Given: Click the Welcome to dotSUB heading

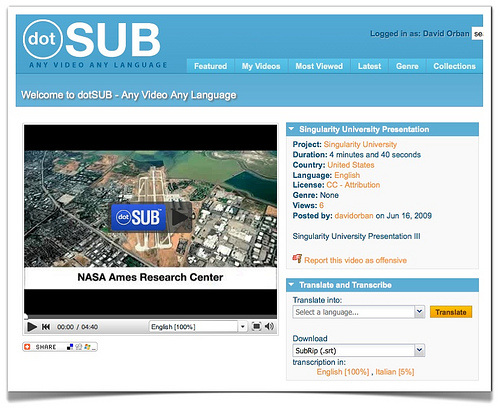Looking at the screenshot, I should [x=129, y=95].
